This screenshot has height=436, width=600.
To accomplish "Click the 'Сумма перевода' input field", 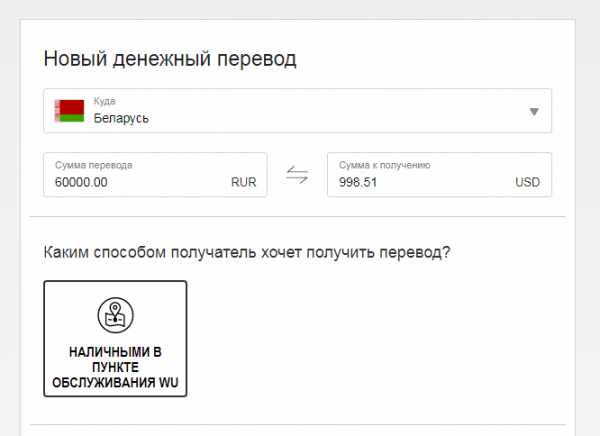I will click(x=155, y=175).
